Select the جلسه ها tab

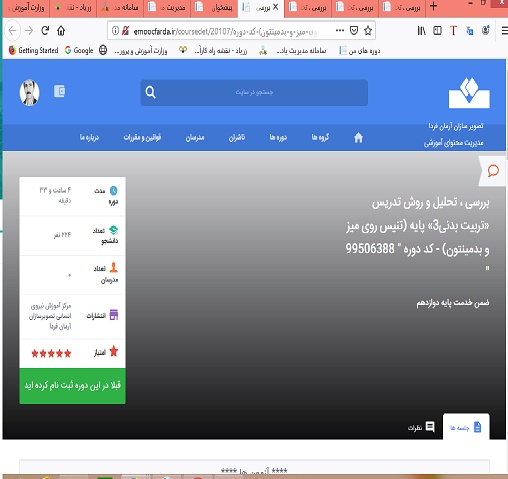click(466, 427)
